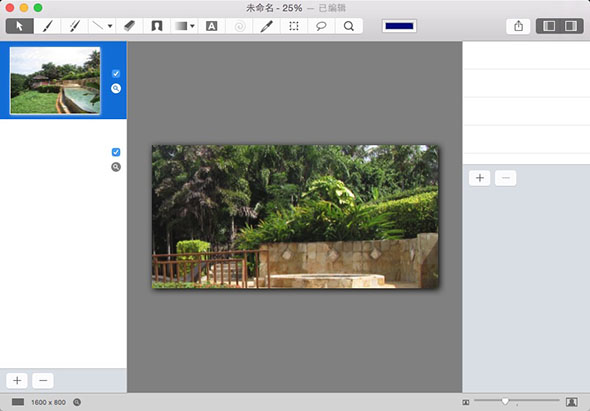This screenshot has height=411, width=590.
Task: Click the 1600 x 800 dimensions text
Action: pos(49,402)
